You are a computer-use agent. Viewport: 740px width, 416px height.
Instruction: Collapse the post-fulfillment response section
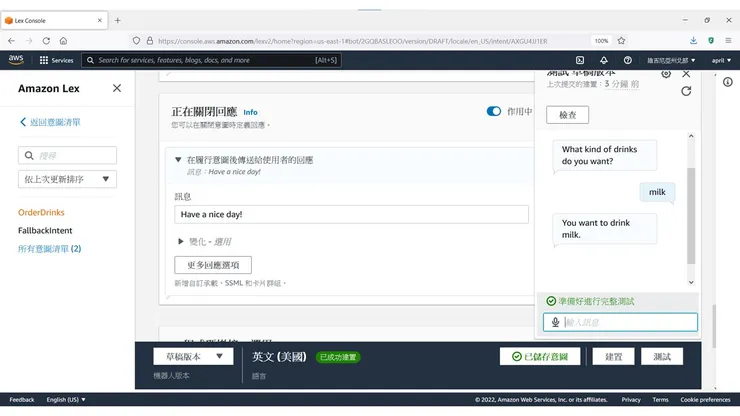[x=178, y=160]
